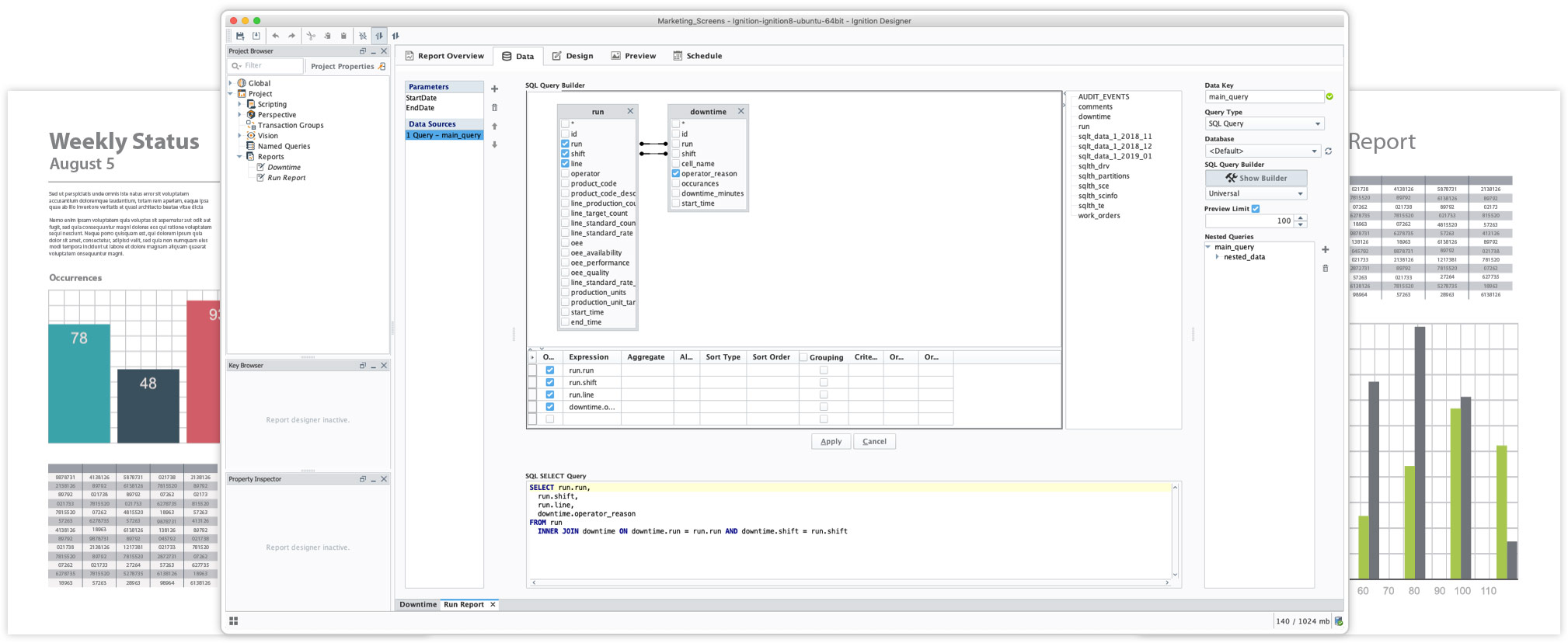
Task: Switch to the Schedule tab
Action: pos(698,56)
